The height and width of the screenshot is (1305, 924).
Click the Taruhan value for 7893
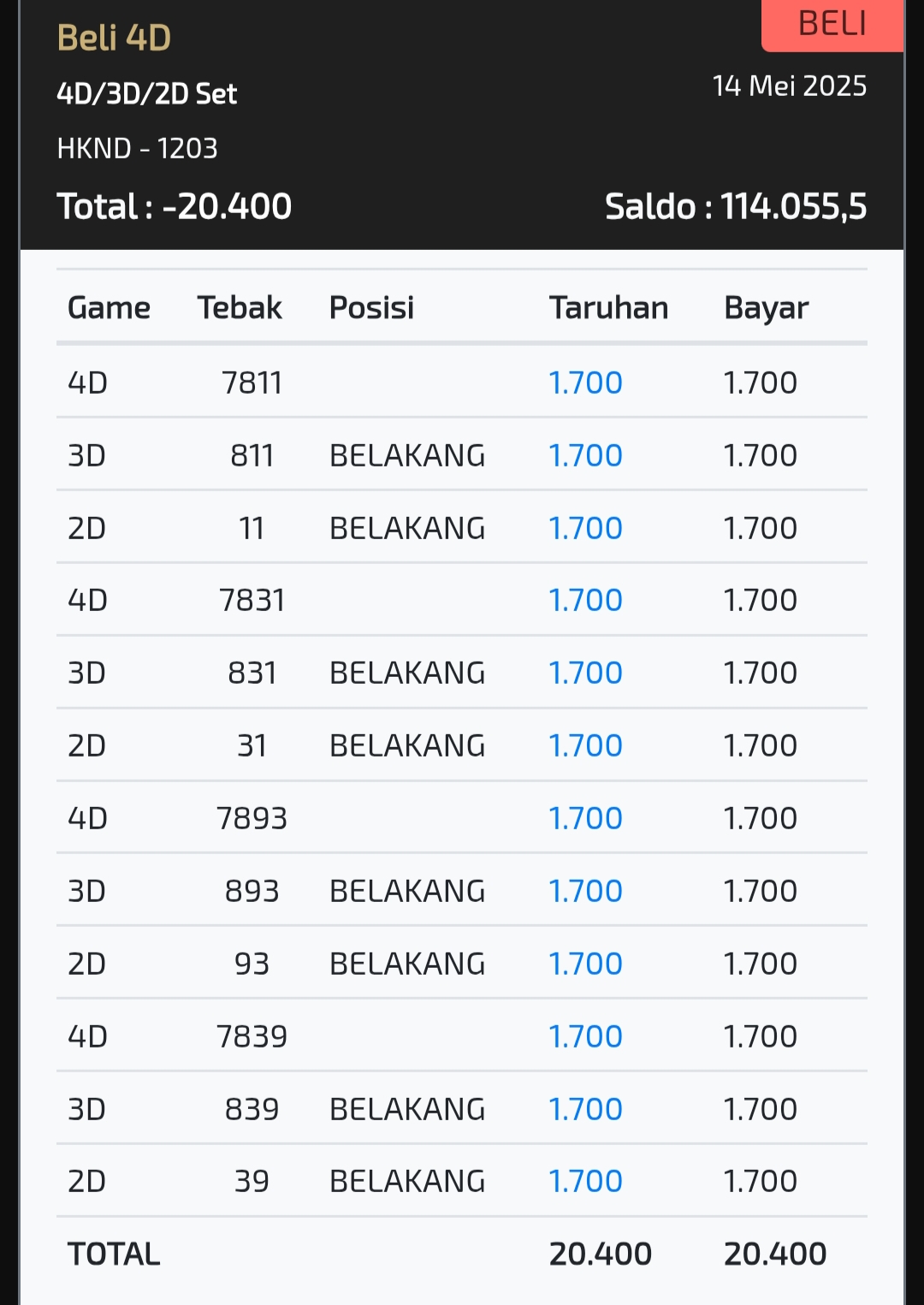(585, 818)
